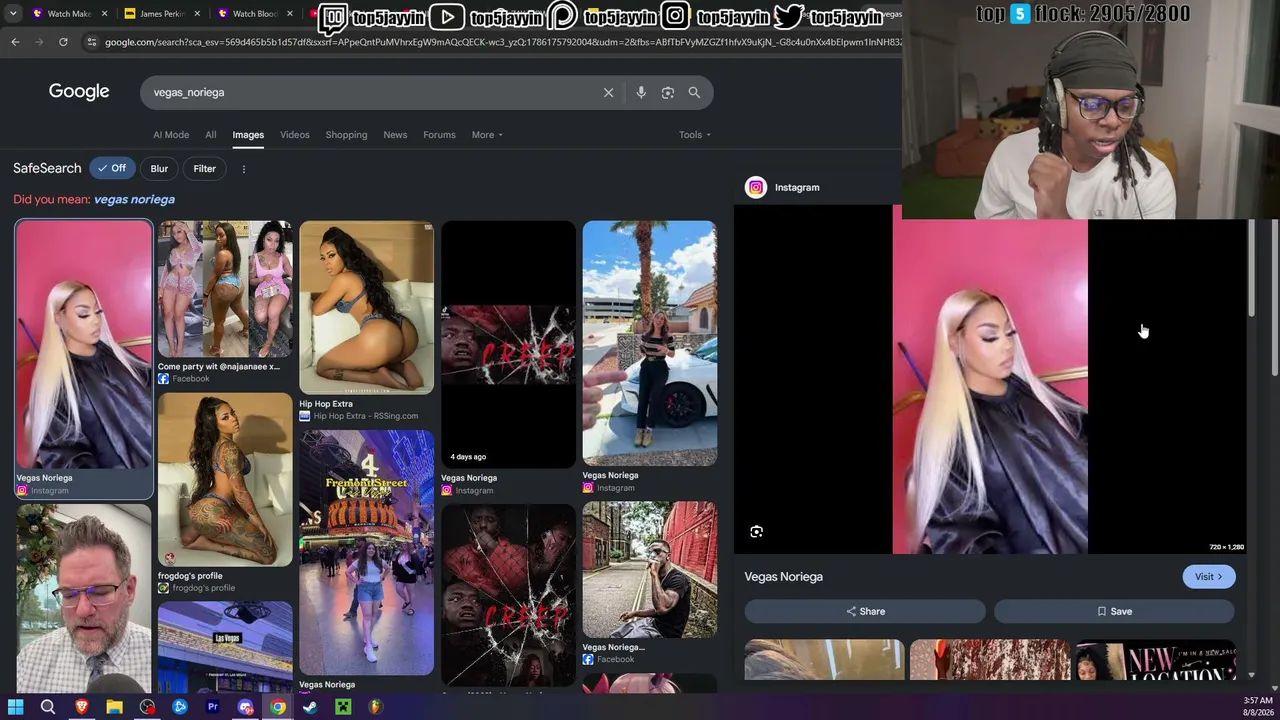This screenshot has height=720, width=1280.
Task: Open the browser tab search dropdown
Action: coord(13,14)
